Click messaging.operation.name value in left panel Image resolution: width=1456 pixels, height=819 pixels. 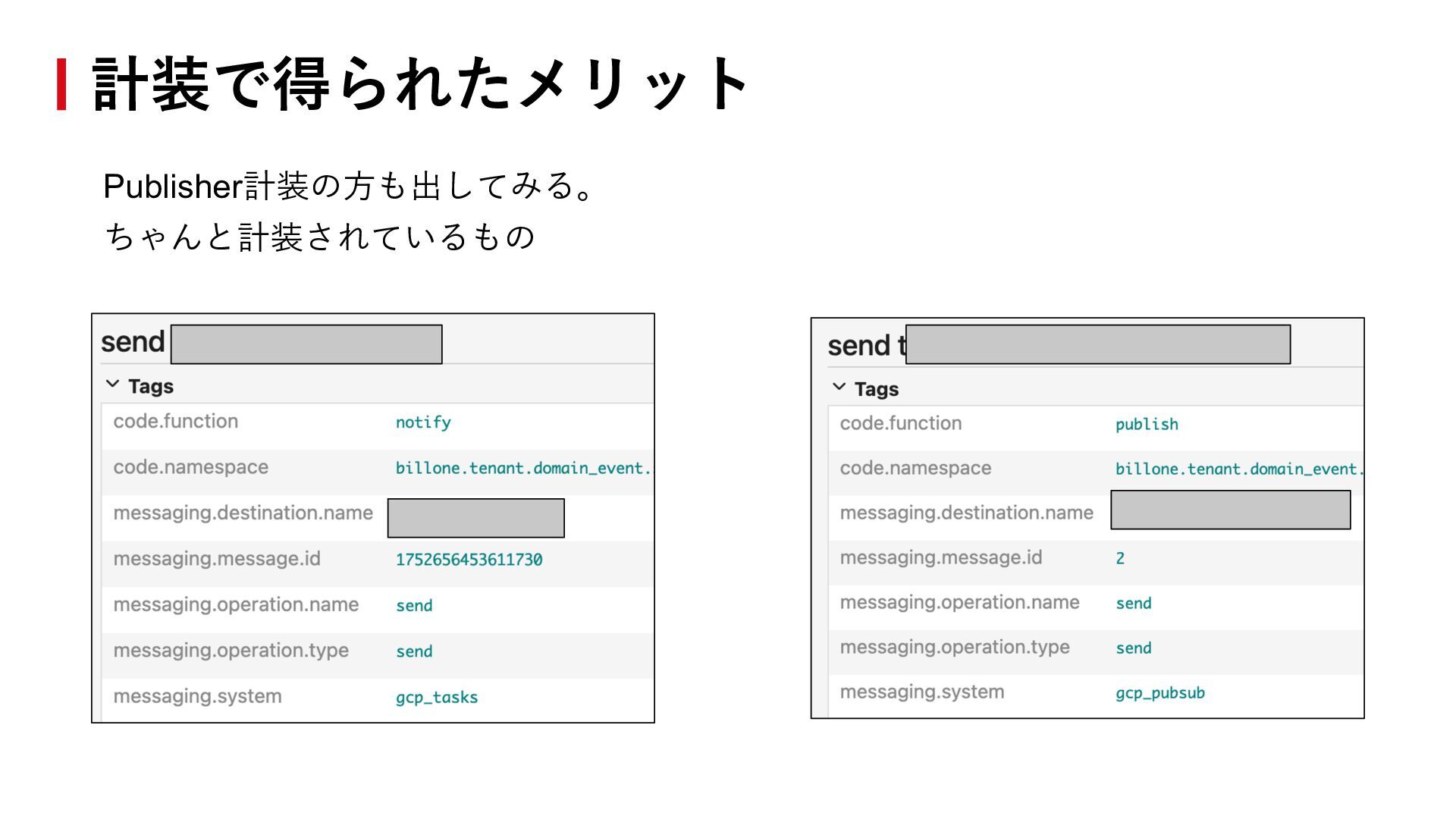pyautogui.click(x=414, y=606)
